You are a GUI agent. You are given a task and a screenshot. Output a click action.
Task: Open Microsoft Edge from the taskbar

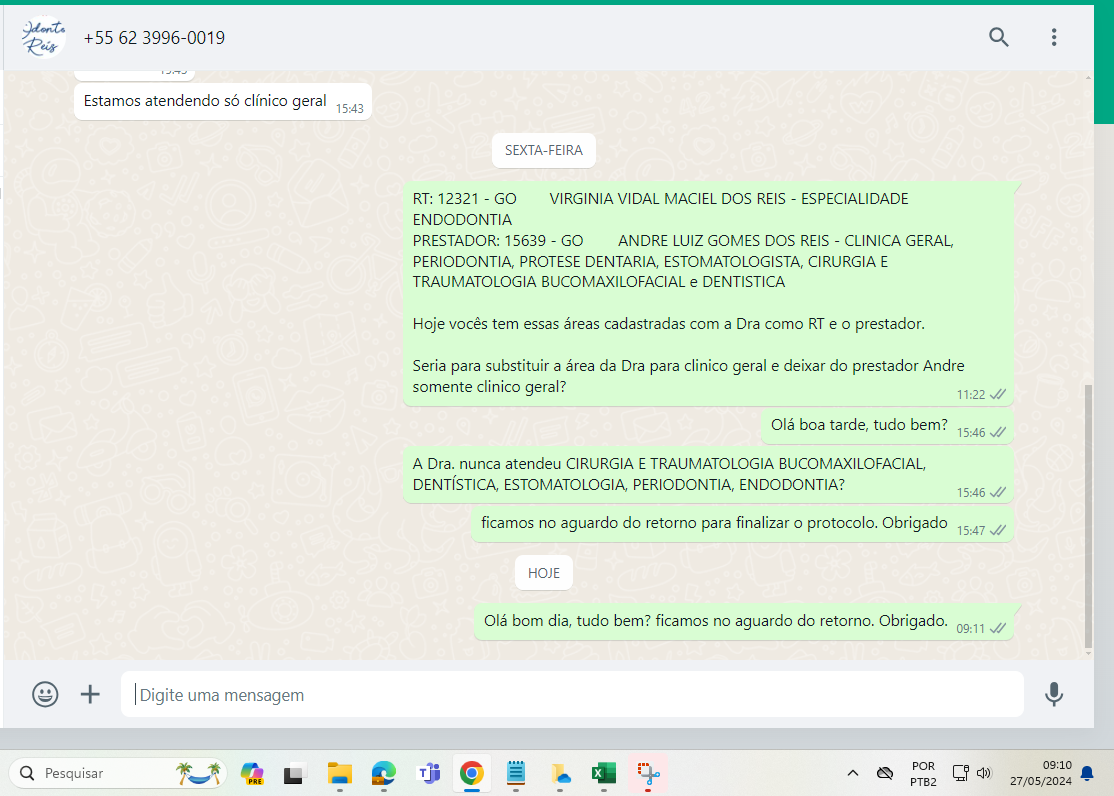coord(384,773)
